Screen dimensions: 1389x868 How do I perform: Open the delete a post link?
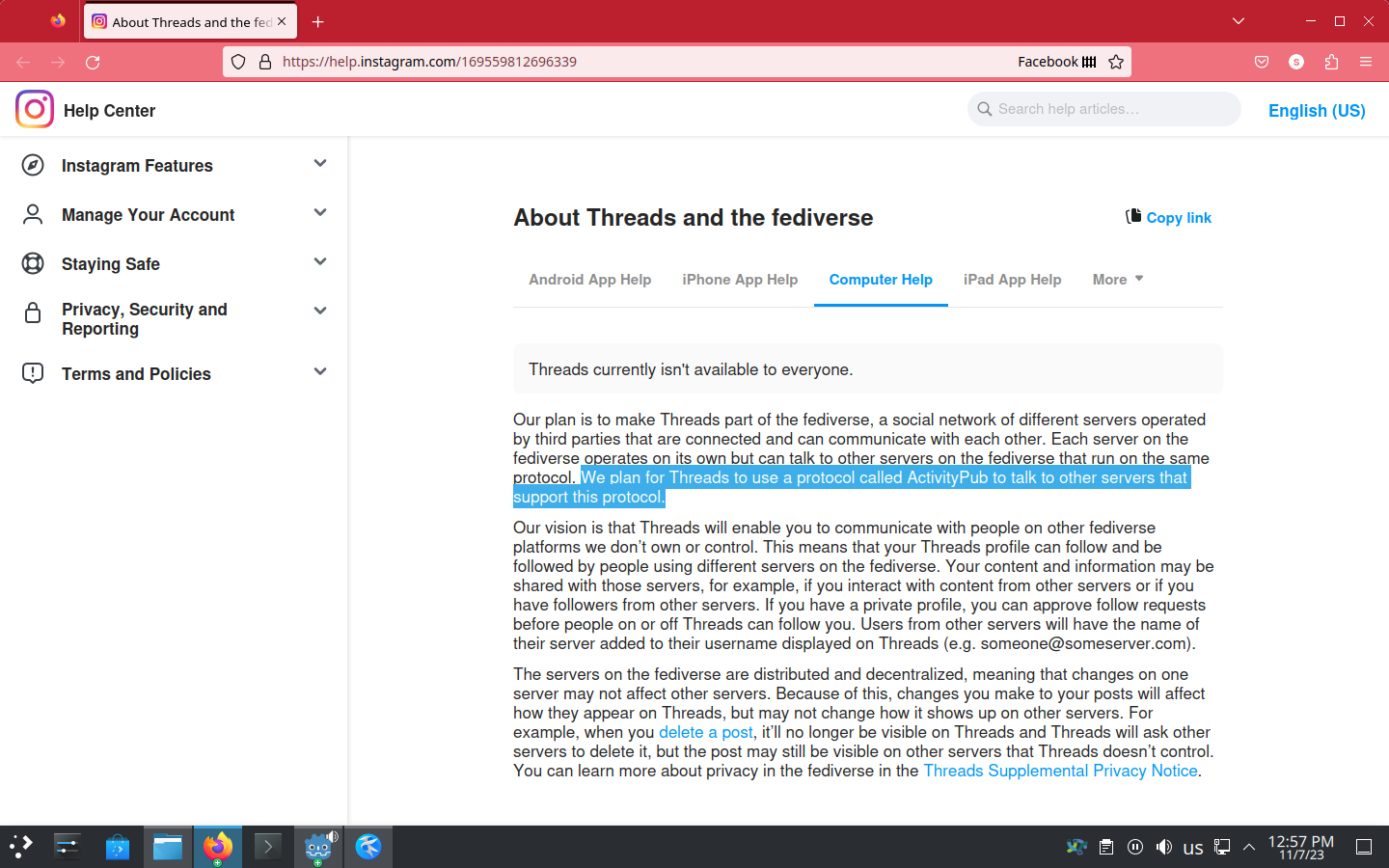(706, 732)
